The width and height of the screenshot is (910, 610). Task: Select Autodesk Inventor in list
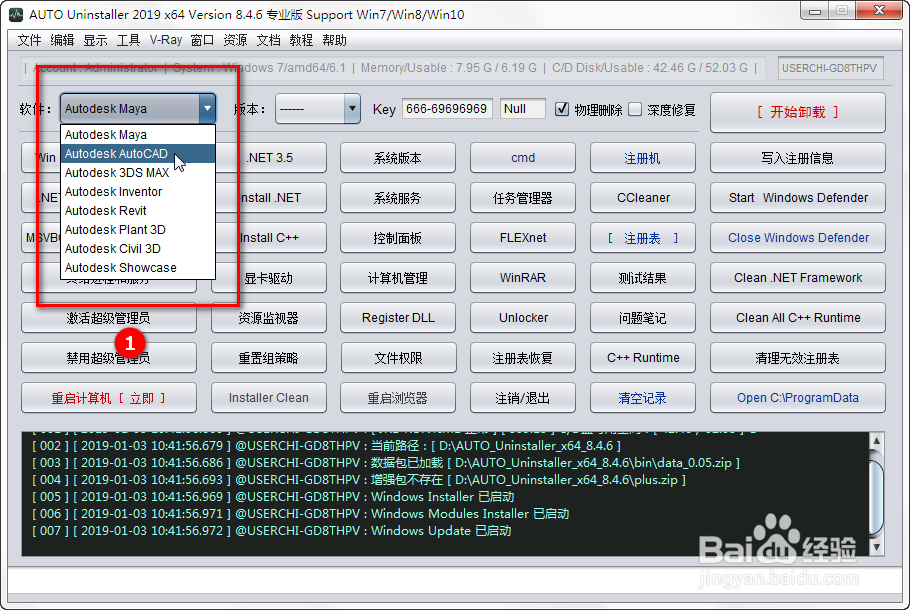pyautogui.click(x=138, y=192)
